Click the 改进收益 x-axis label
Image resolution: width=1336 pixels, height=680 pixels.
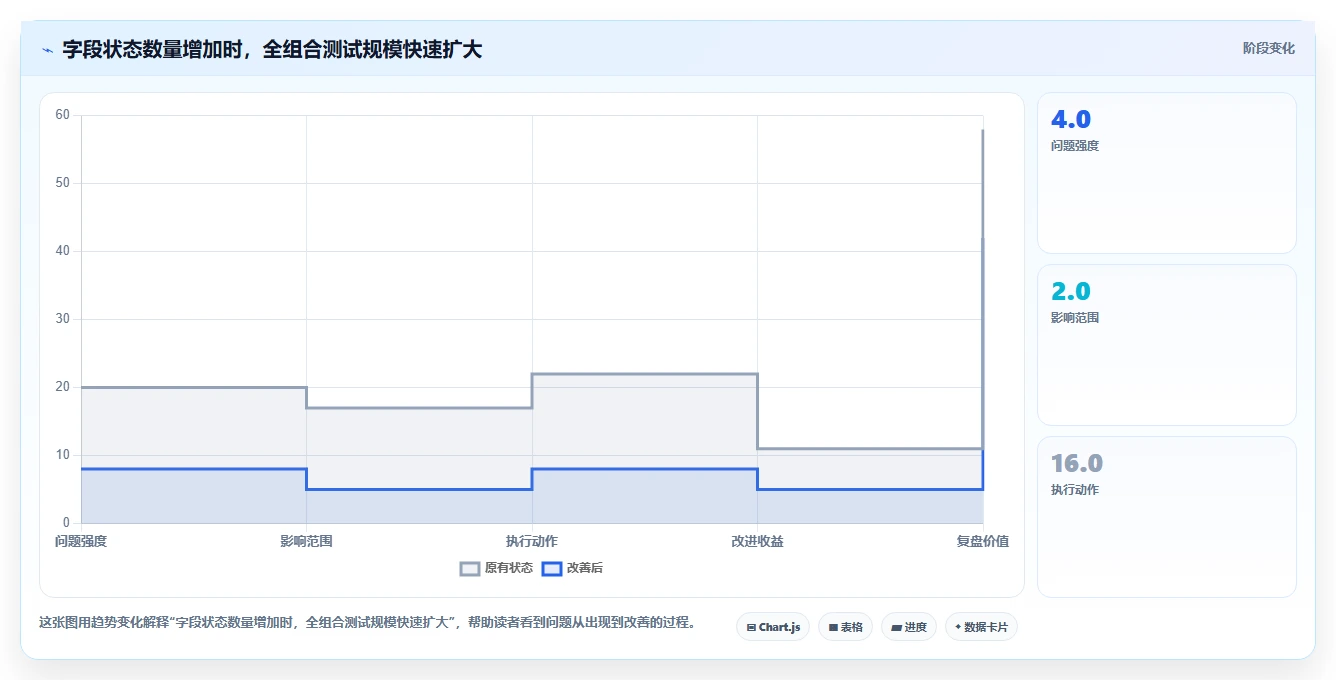tap(757, 541)
